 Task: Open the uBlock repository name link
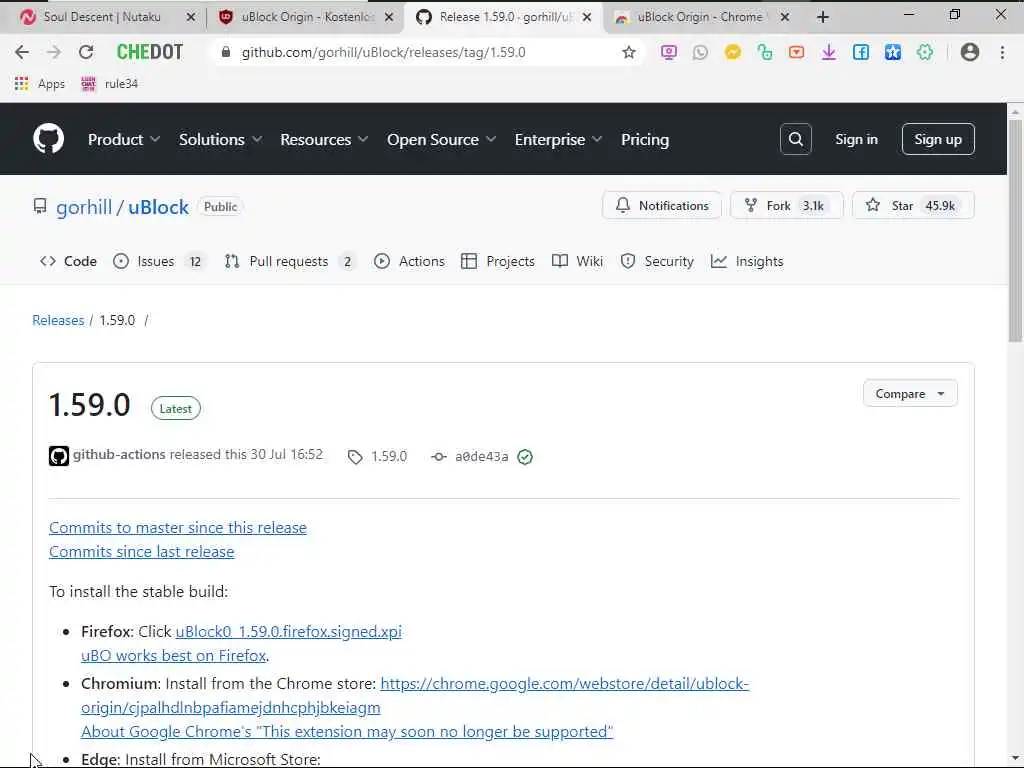pyautogui.click(x=158, y=207)
